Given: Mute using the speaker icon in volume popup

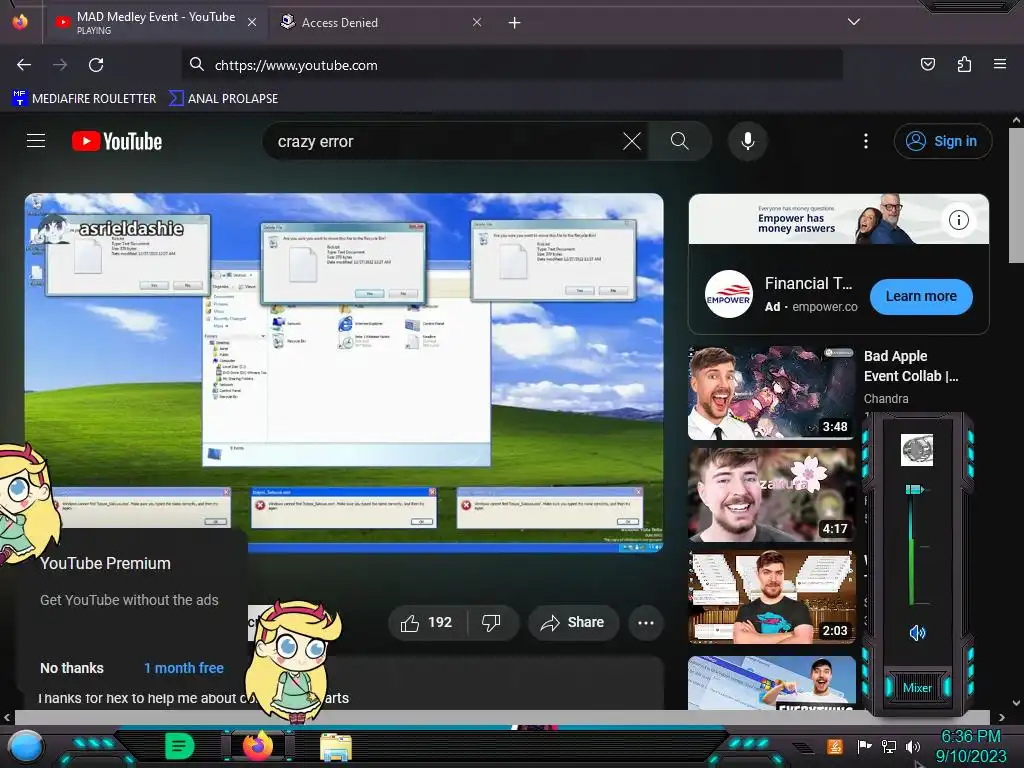Looking at the screenshot, I should coord(917,632).
